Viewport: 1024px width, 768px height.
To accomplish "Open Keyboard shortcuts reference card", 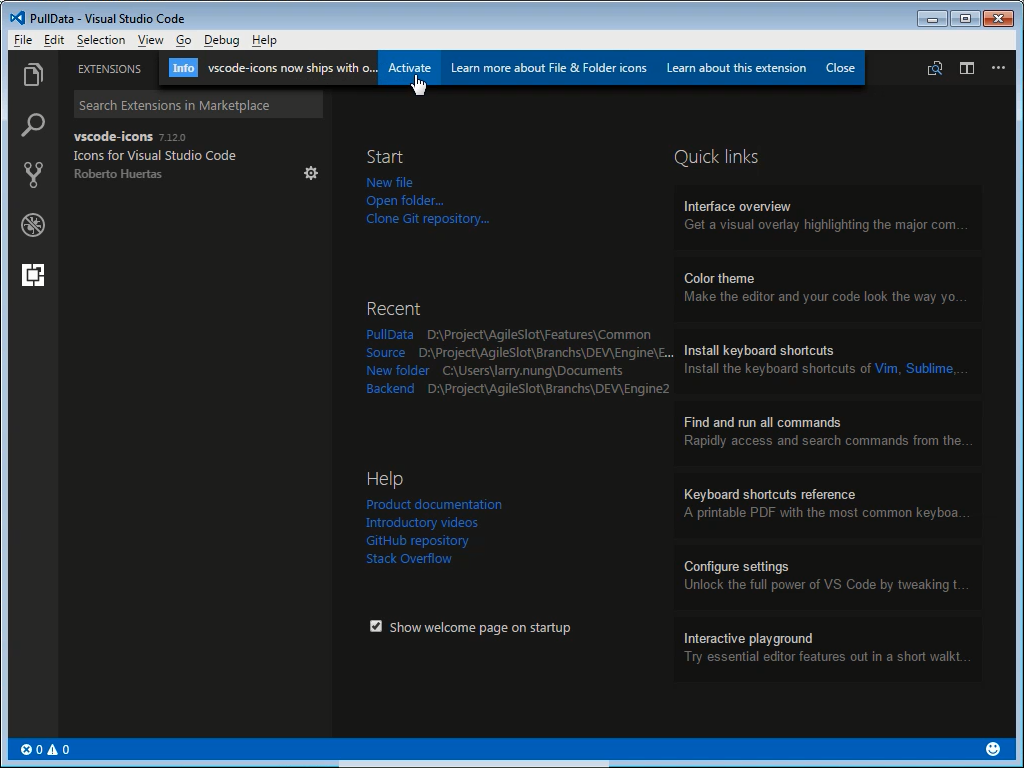I will click(827, 504).
